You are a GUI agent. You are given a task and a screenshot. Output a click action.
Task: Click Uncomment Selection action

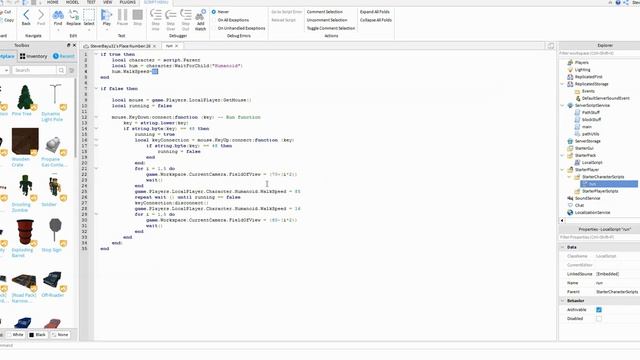[327, 20]
